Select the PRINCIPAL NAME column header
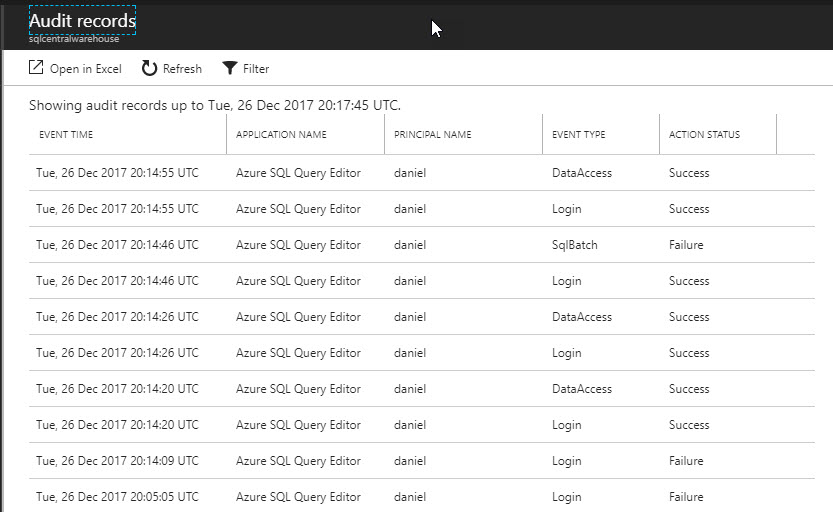 [433, 135]
